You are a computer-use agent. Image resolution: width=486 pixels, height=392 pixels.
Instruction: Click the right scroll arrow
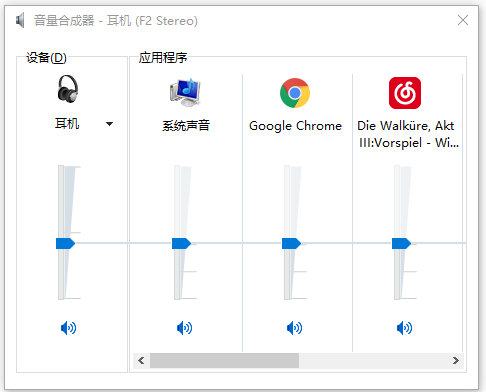(x=456, y=361)
